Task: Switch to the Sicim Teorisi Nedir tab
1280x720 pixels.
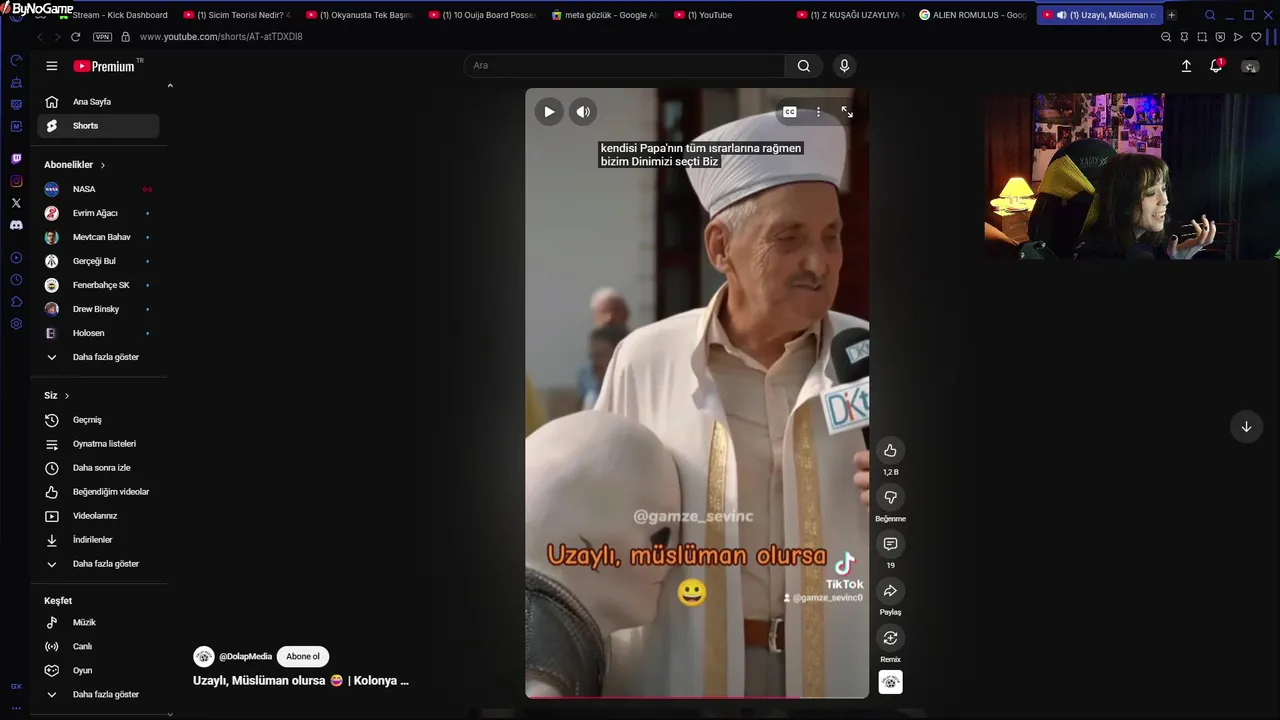Action: point(236,15)
